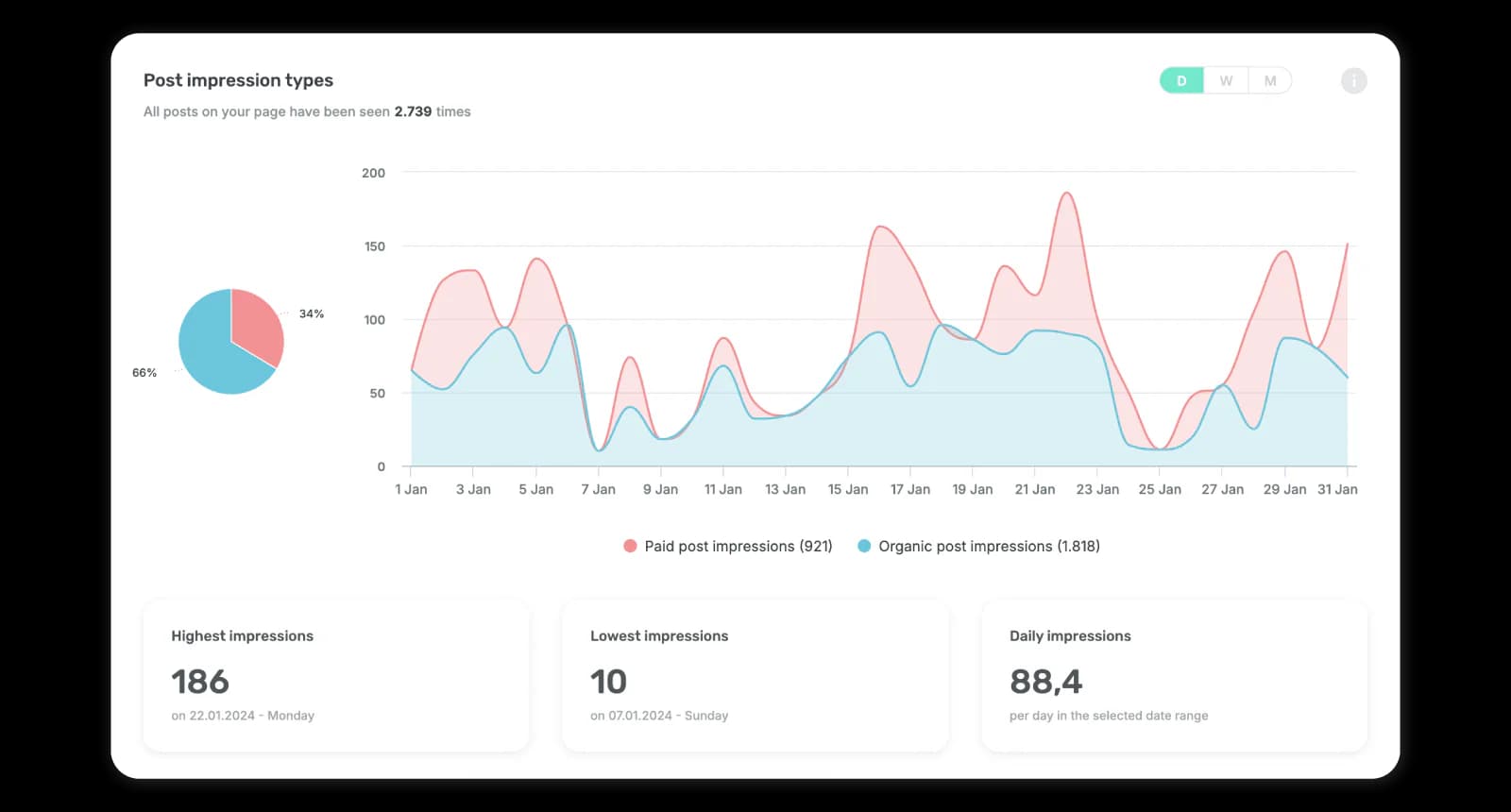The height and width of the screenshot is (812, 1511).
Task: Click the 7 Jan axis label
Action: tap(598, 489)
